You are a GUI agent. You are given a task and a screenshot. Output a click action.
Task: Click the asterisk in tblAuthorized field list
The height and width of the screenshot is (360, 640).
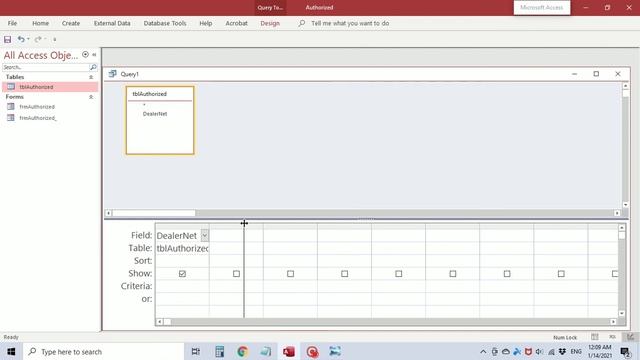144,105
